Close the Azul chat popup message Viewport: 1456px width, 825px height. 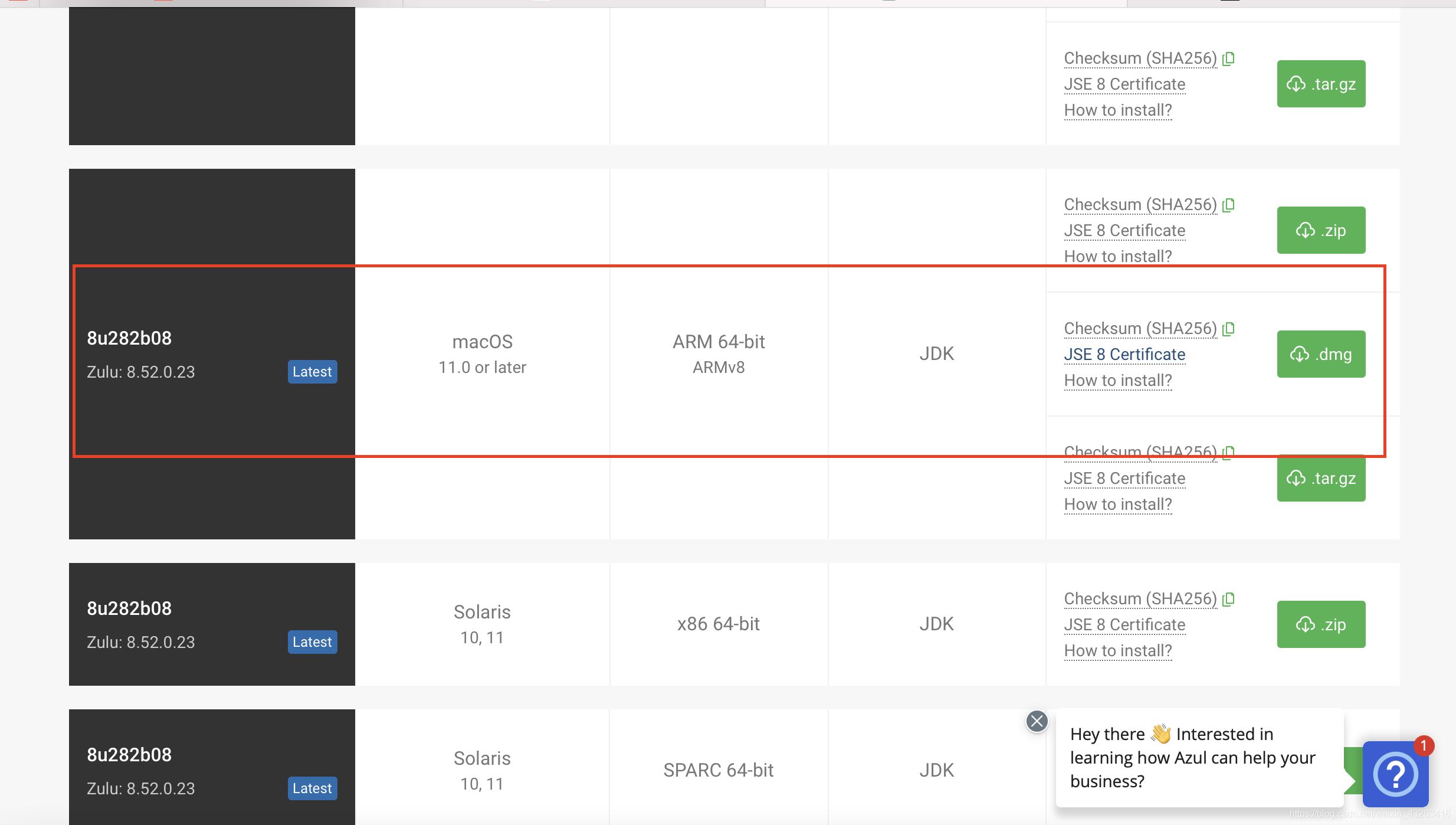tap(1037, 721)
